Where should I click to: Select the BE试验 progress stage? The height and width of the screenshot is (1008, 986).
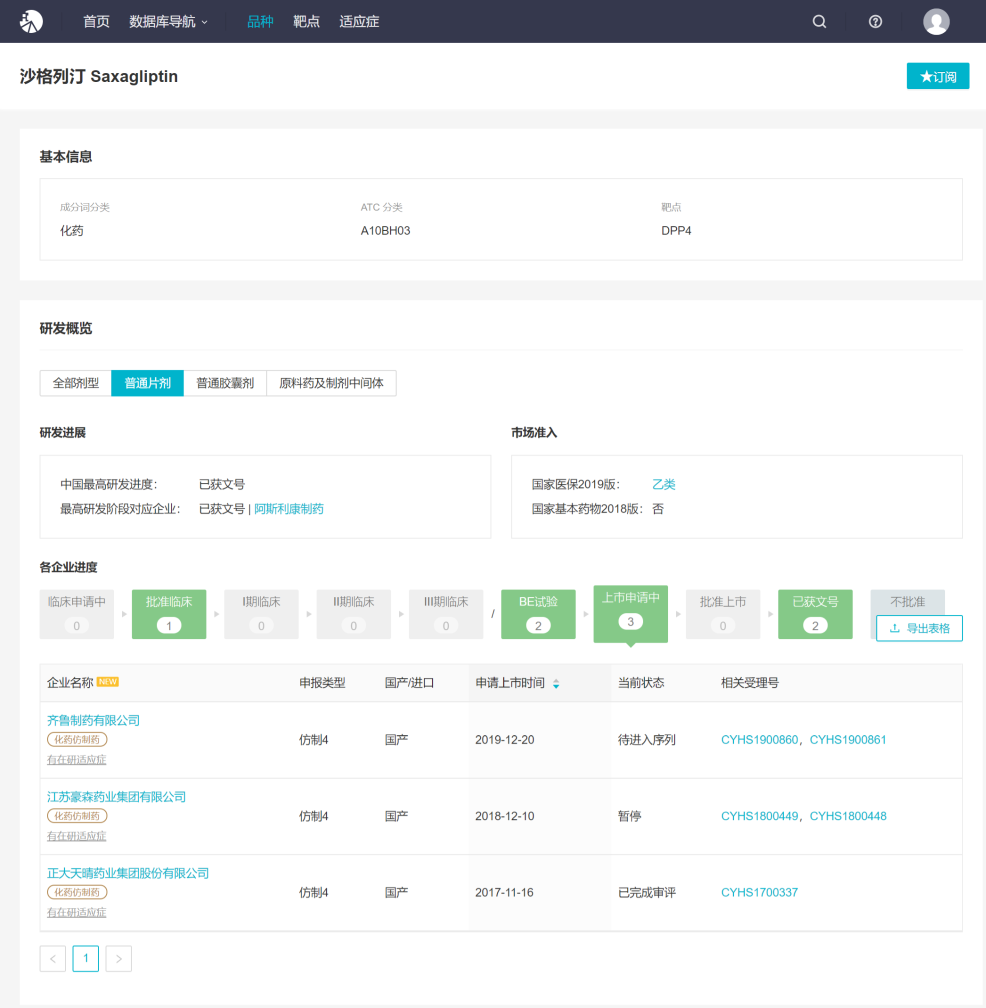click(x=538, y=613)
